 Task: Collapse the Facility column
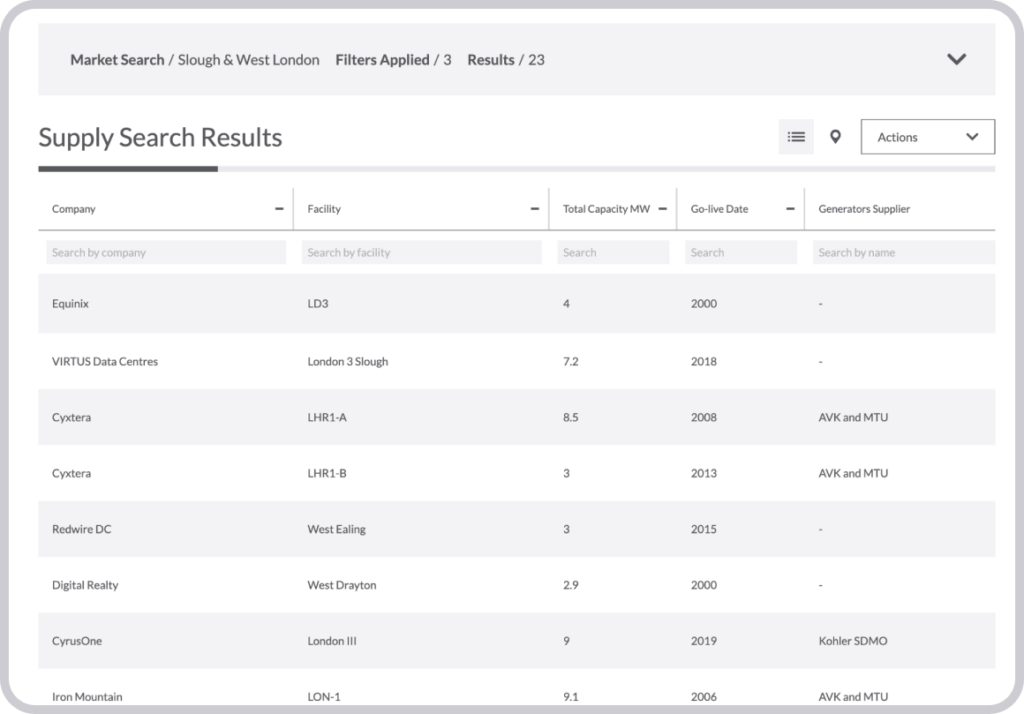[x=536, y=208]
